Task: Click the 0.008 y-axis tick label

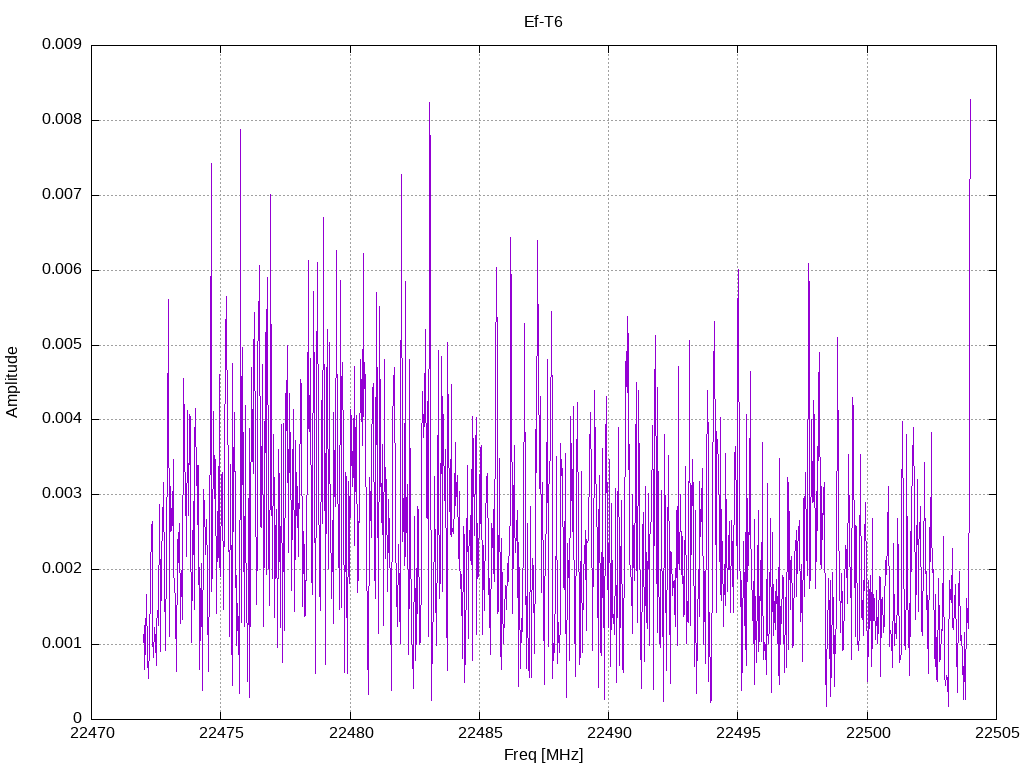Action: 62,120
